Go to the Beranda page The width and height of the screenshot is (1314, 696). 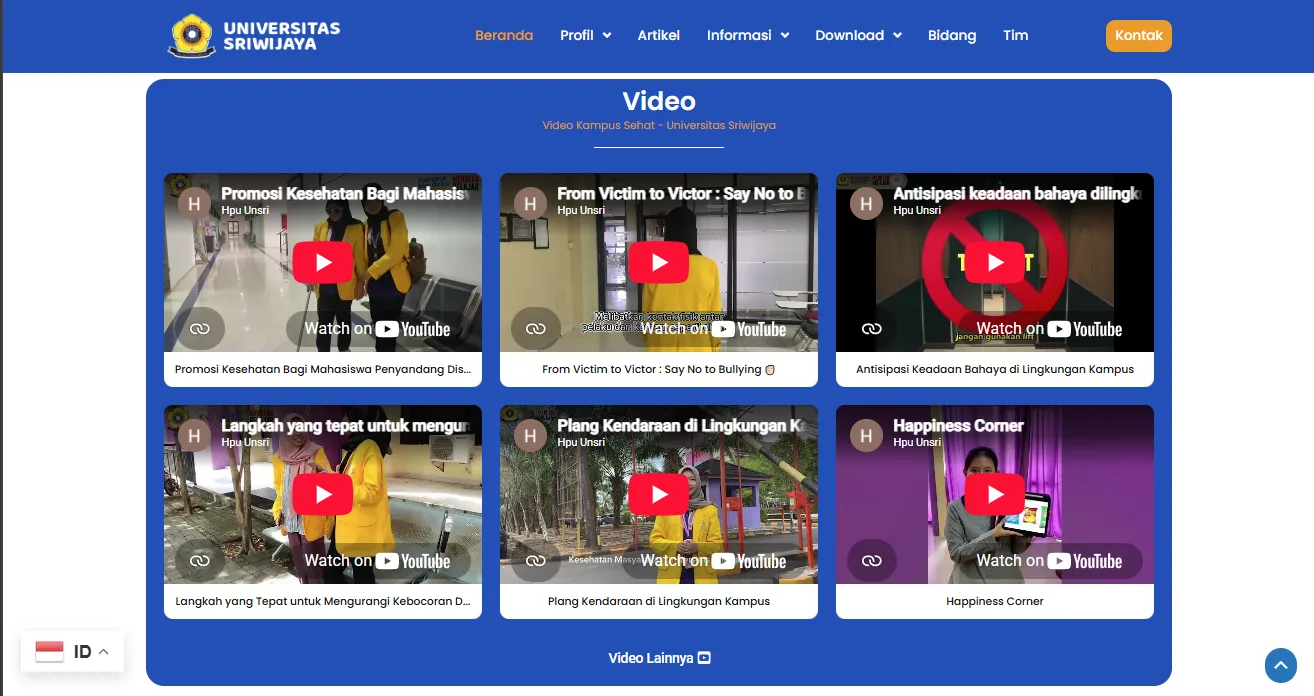pyautogui.click(x=504, y=35)
